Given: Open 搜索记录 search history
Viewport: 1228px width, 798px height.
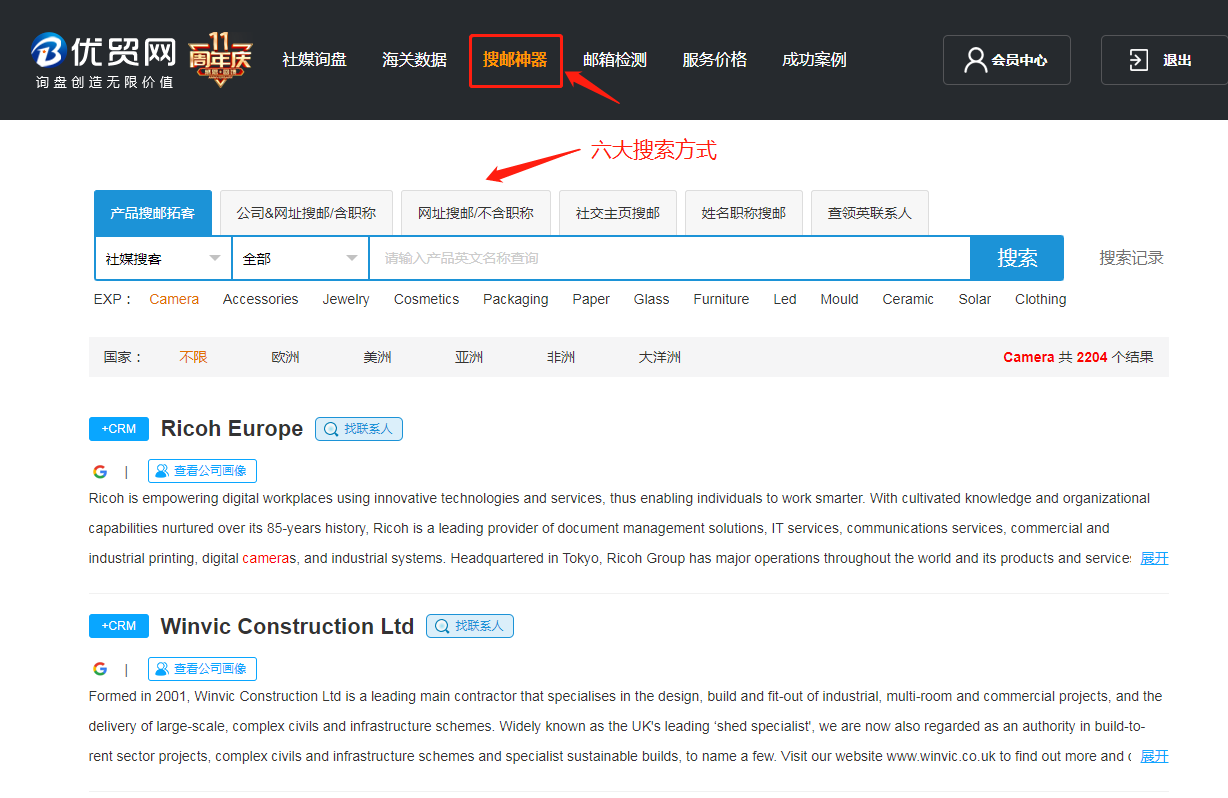Looking at the screenshot, I should pyautogui.click(x=1132, y=258).
